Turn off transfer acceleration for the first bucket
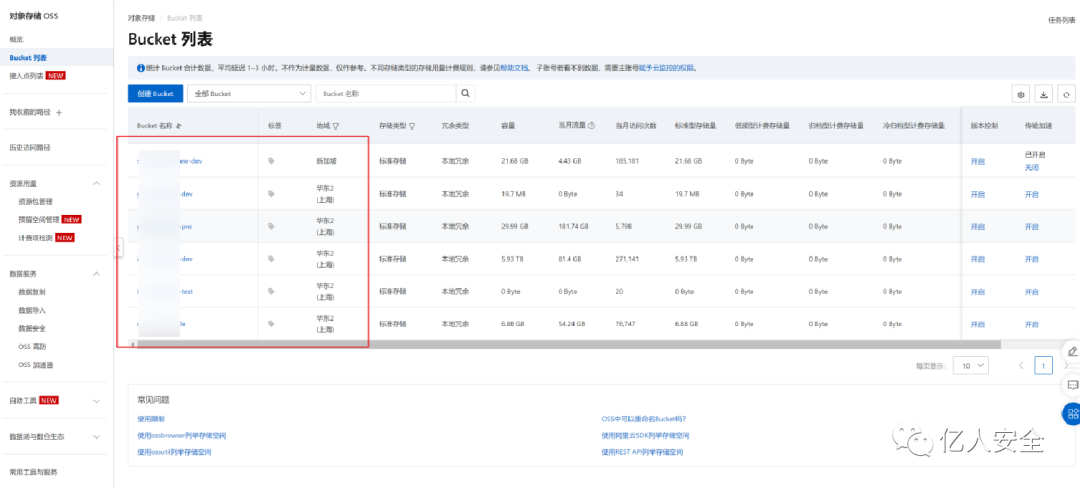Image resolution: width=1080 pixels, height=488 pixels. (x=1031, y=167)
